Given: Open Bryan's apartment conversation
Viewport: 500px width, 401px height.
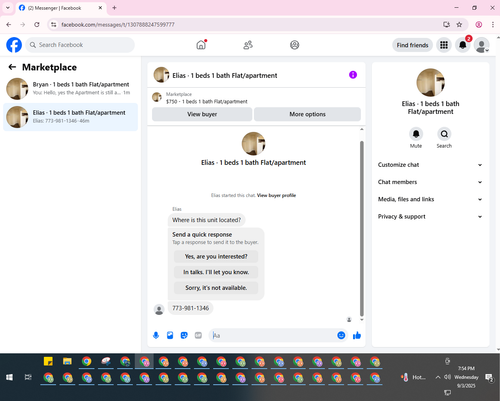Looking at the screenshot, I should click(70, 89).
